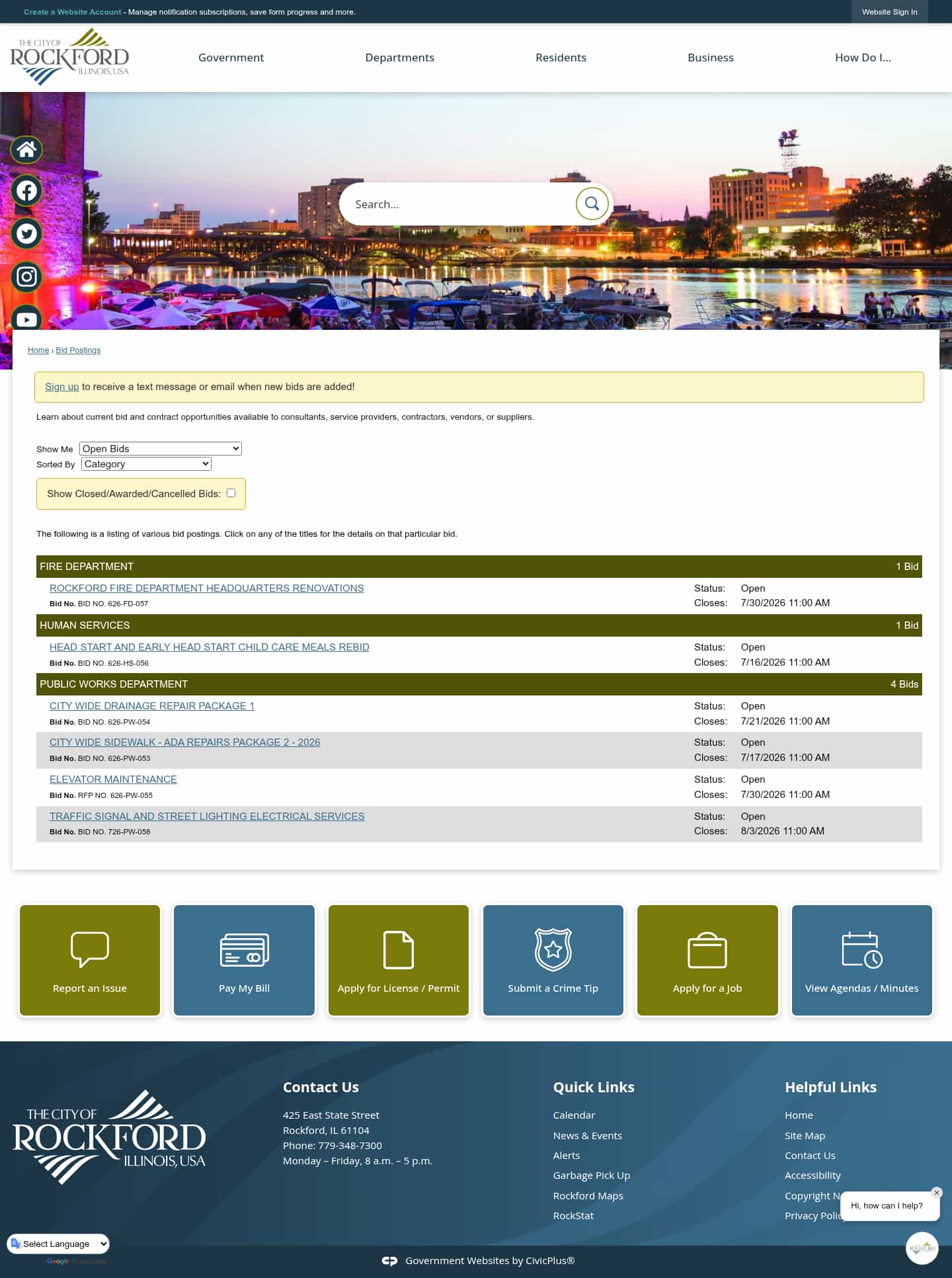Click the Sign up link for bid notifications
This screenshot has height=1278, width=952.
pyautogui.click(x=61, y=387)
